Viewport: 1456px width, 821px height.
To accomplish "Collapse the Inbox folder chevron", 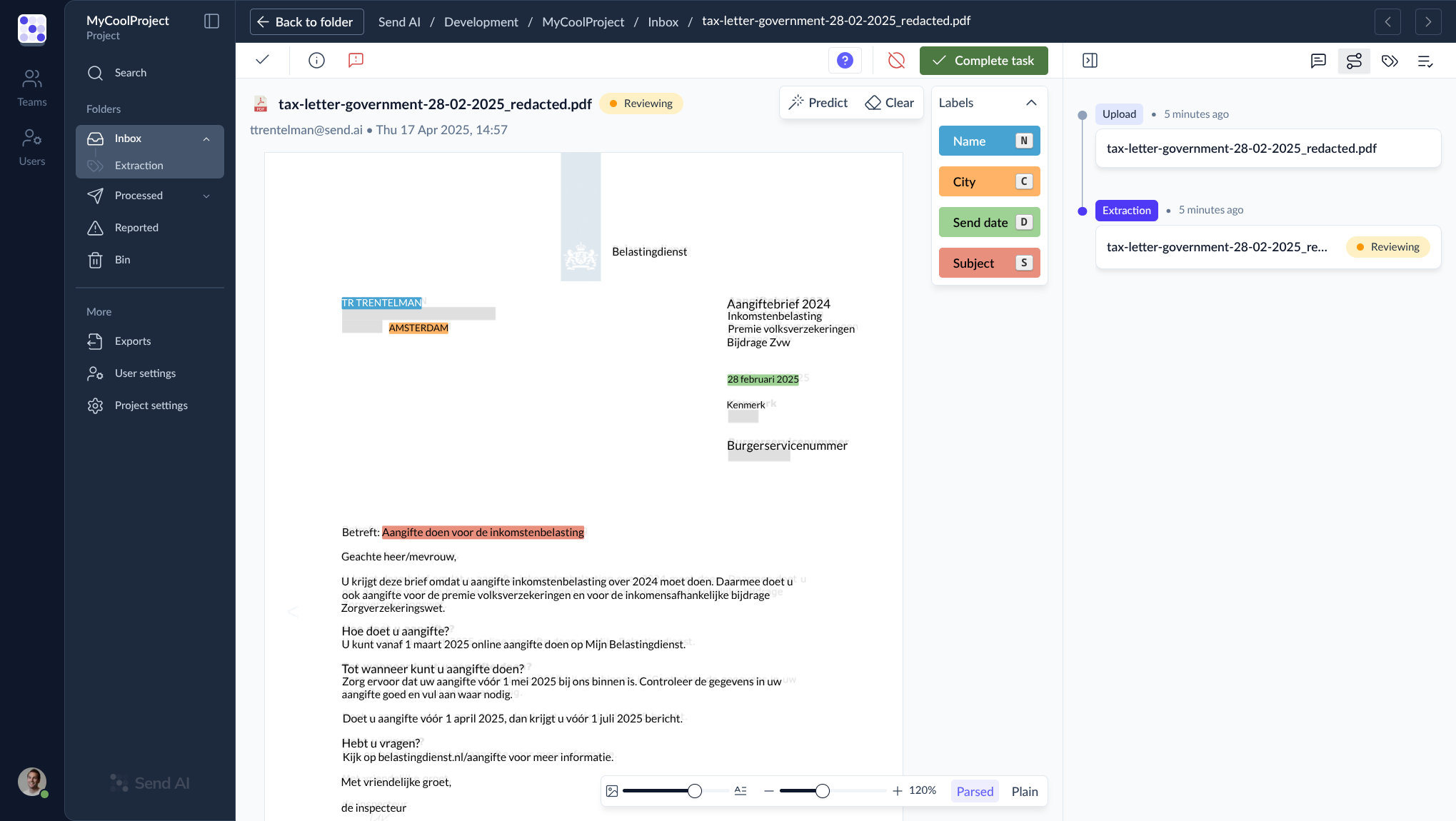I will tap(206, 138).
